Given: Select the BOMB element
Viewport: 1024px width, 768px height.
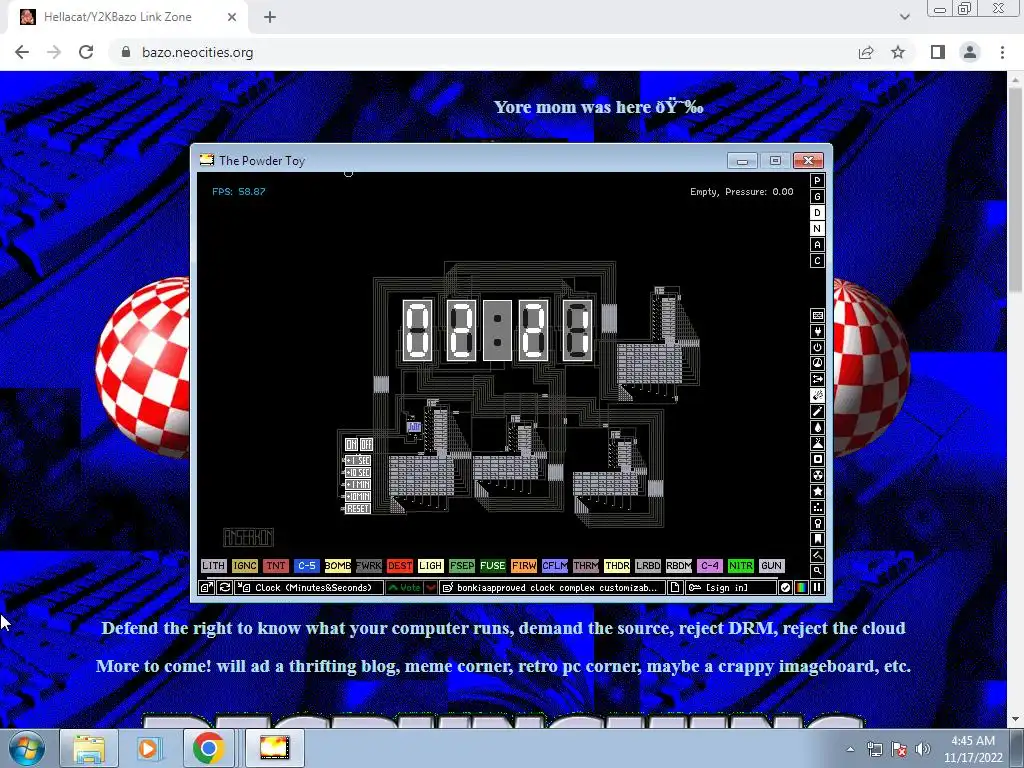Looking at the screenshot, I should [x=338, y=566].
